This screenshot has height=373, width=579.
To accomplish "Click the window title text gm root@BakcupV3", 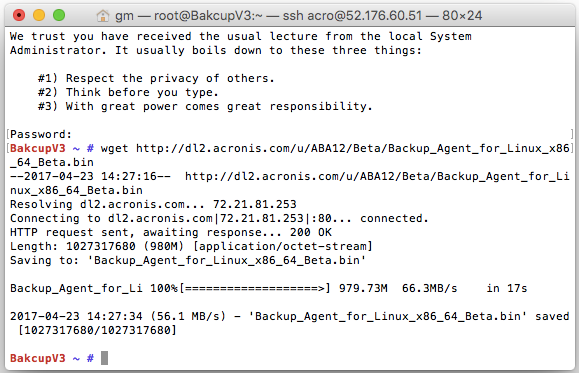I will click(298, 16).
